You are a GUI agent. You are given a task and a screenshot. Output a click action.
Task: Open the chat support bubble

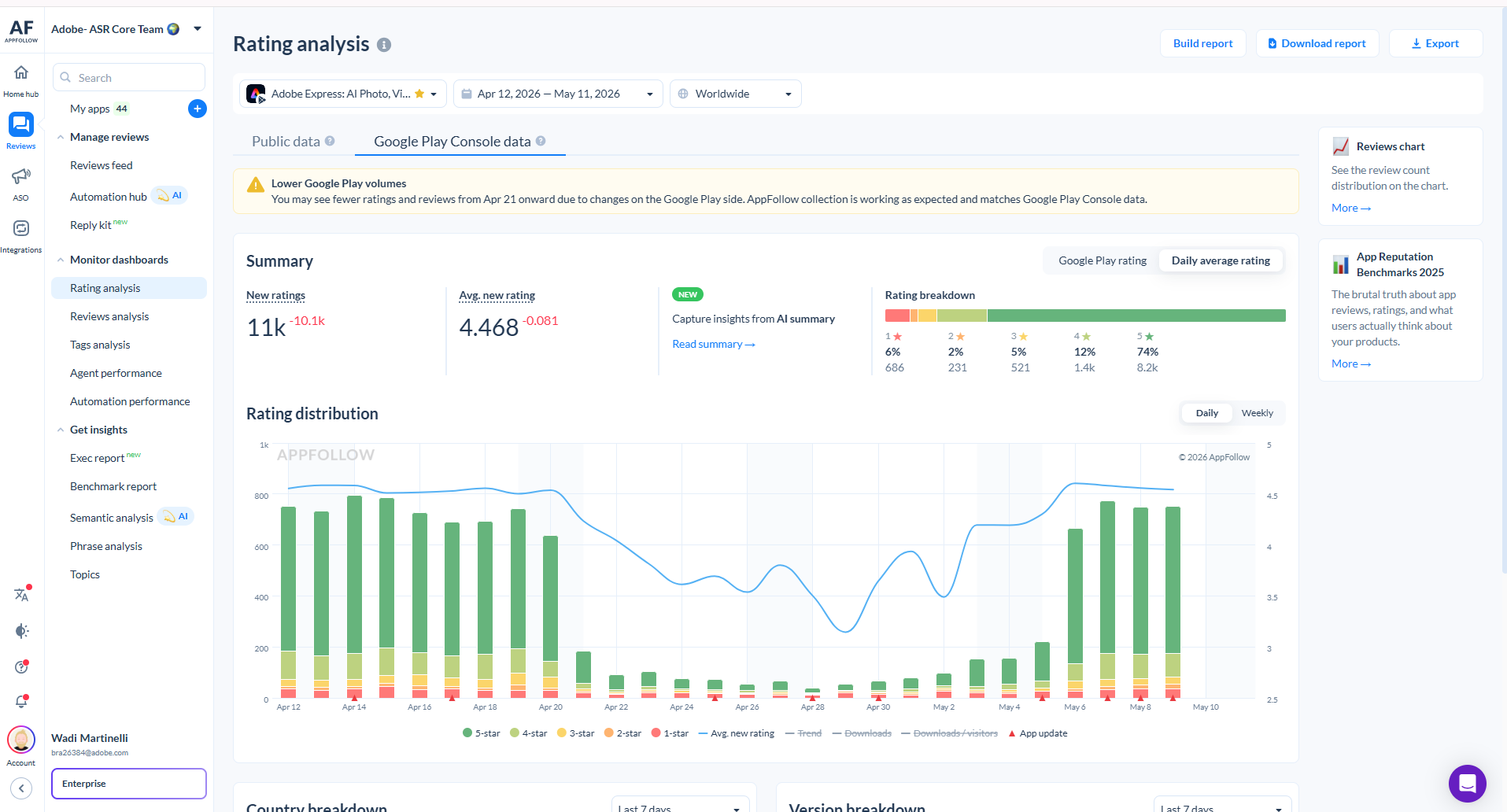(1467, 783)
